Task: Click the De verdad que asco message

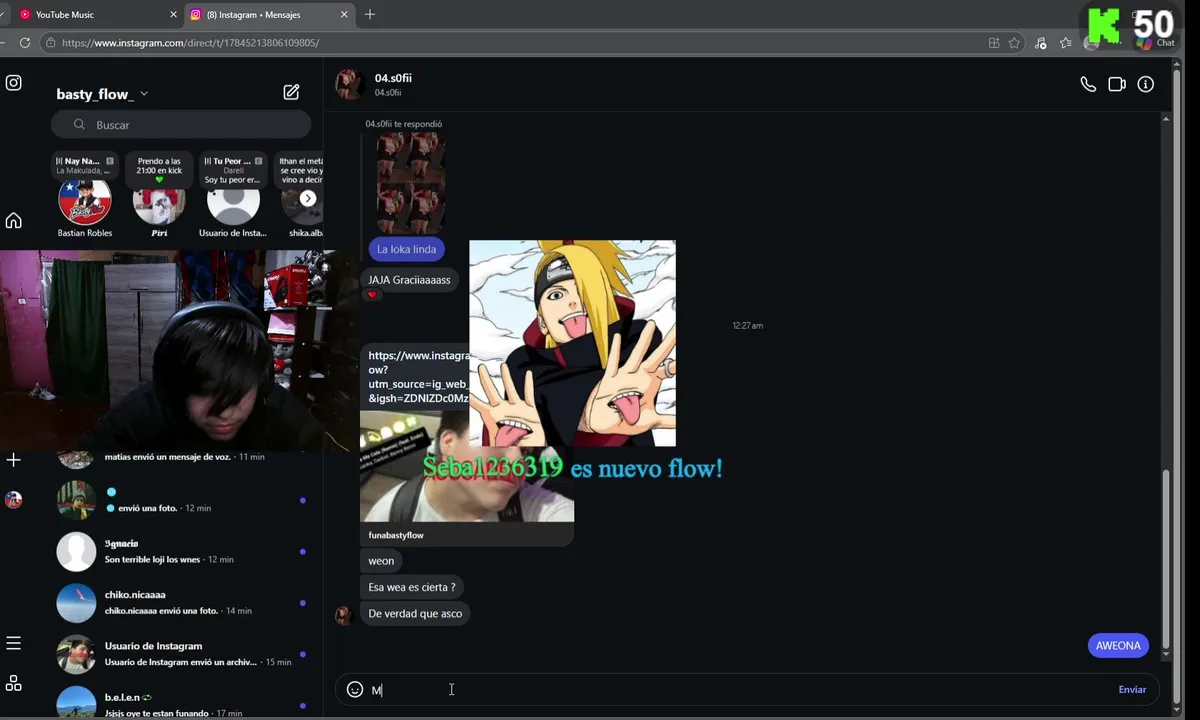Action: point(415,613)
